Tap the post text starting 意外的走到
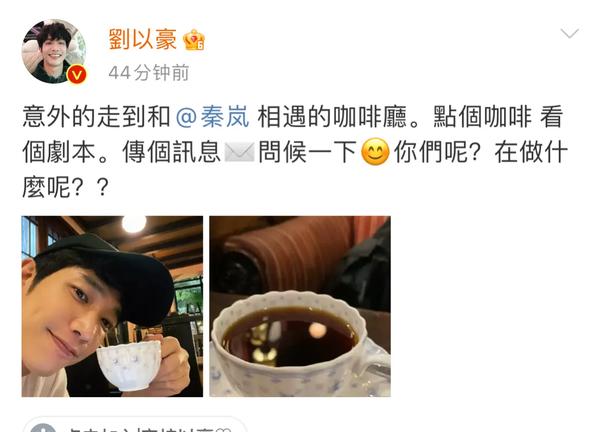 click(x=295, y=152)
